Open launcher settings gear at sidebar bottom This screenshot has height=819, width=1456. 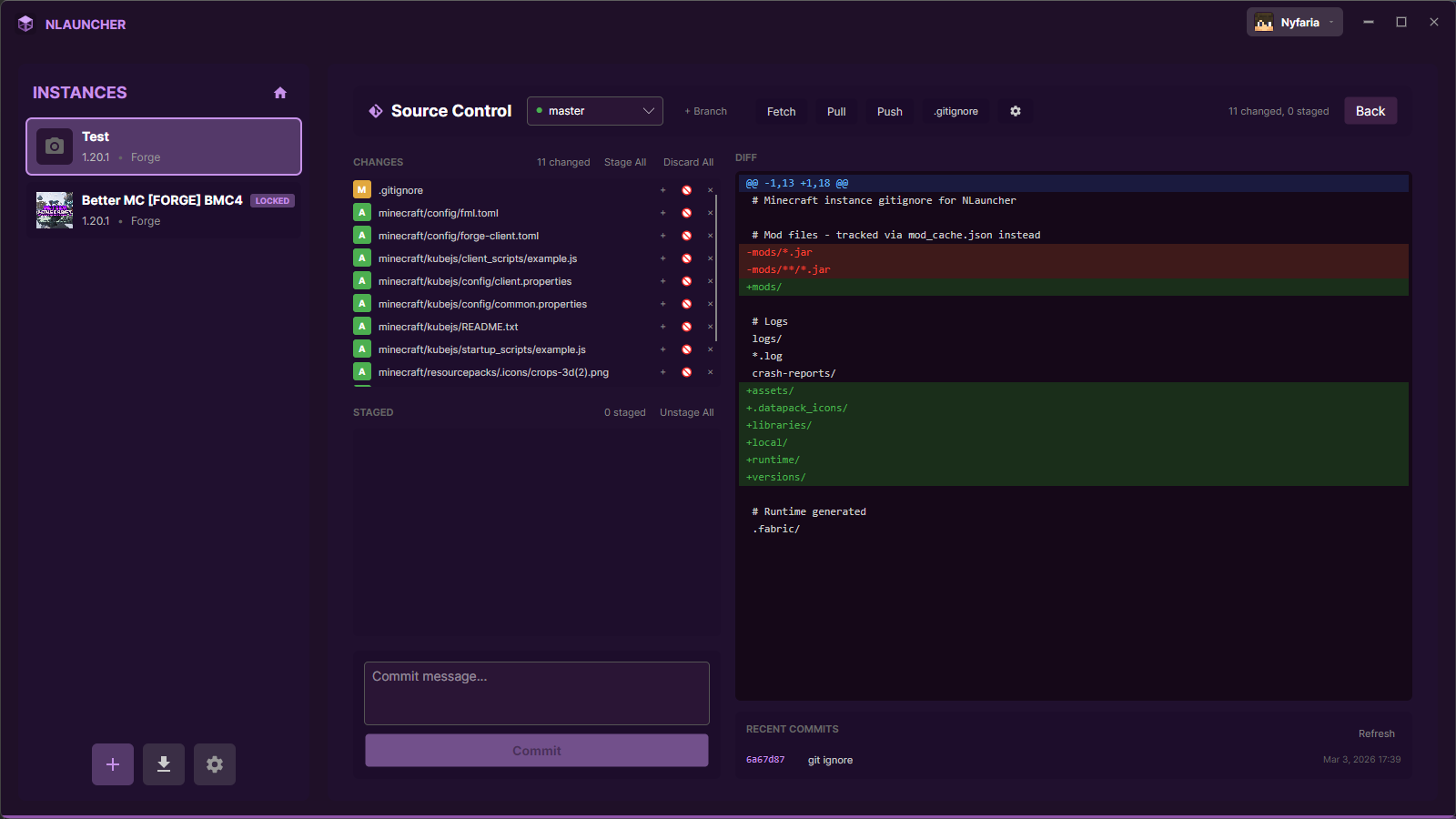(215, 764)
